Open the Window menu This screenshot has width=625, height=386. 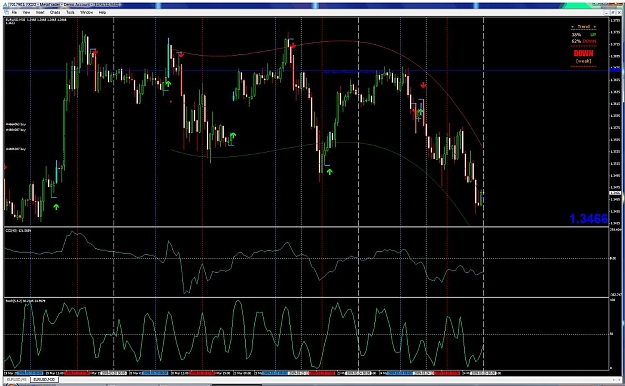click(86, 12)
